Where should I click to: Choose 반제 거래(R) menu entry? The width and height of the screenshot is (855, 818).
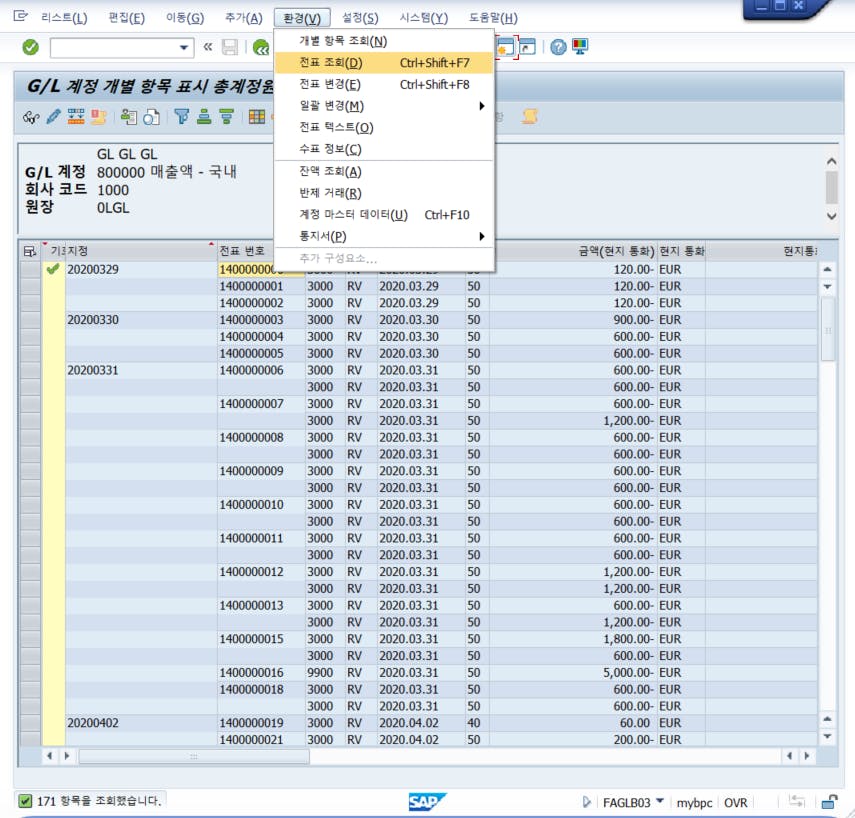point(384,193)
